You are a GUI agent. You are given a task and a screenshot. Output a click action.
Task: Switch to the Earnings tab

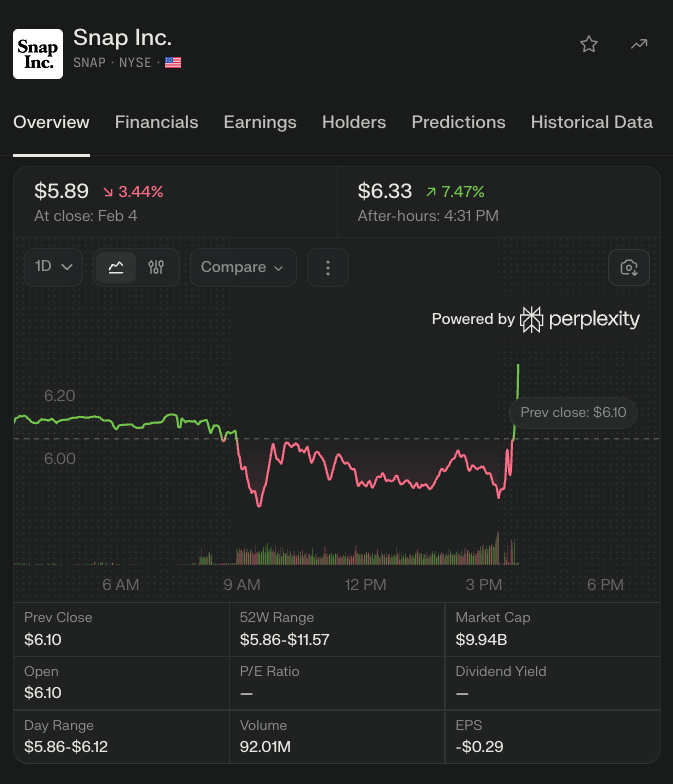(x=260, y=122)
